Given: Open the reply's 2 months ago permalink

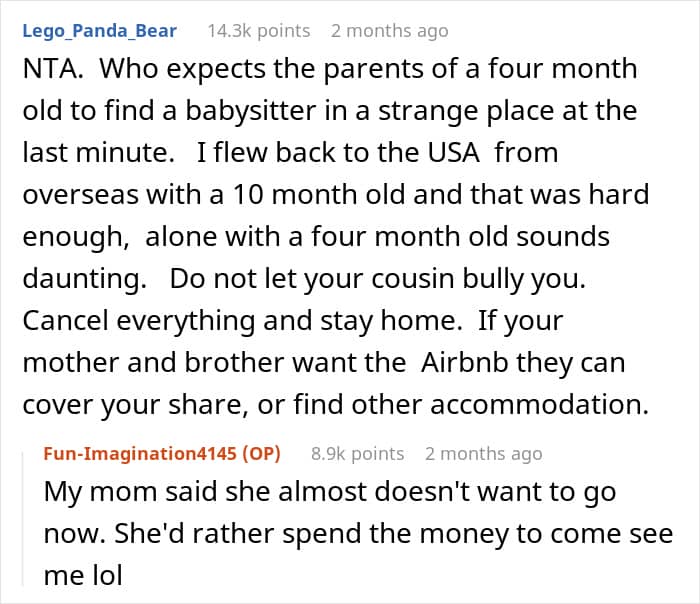Looking at the screenshot, I should [483, 454].
